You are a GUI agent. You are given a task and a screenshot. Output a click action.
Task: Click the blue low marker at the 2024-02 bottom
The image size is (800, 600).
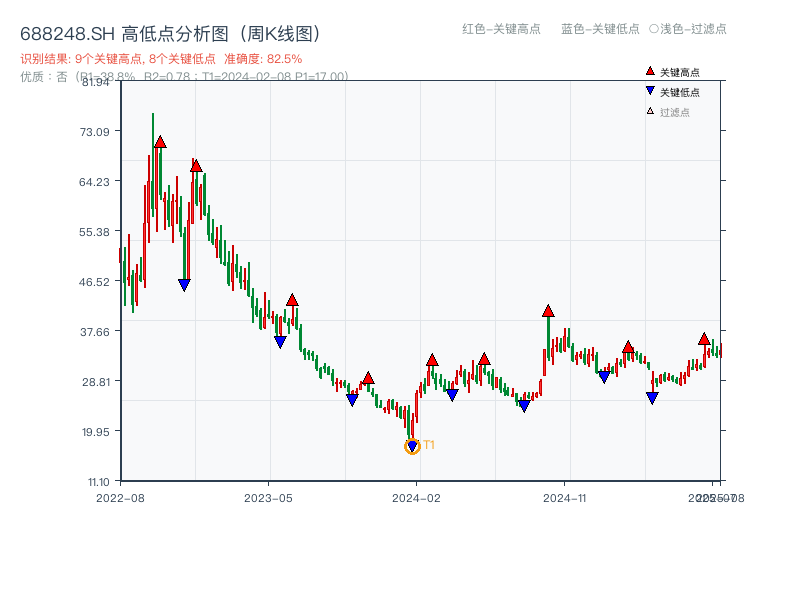tap(411, 443)
